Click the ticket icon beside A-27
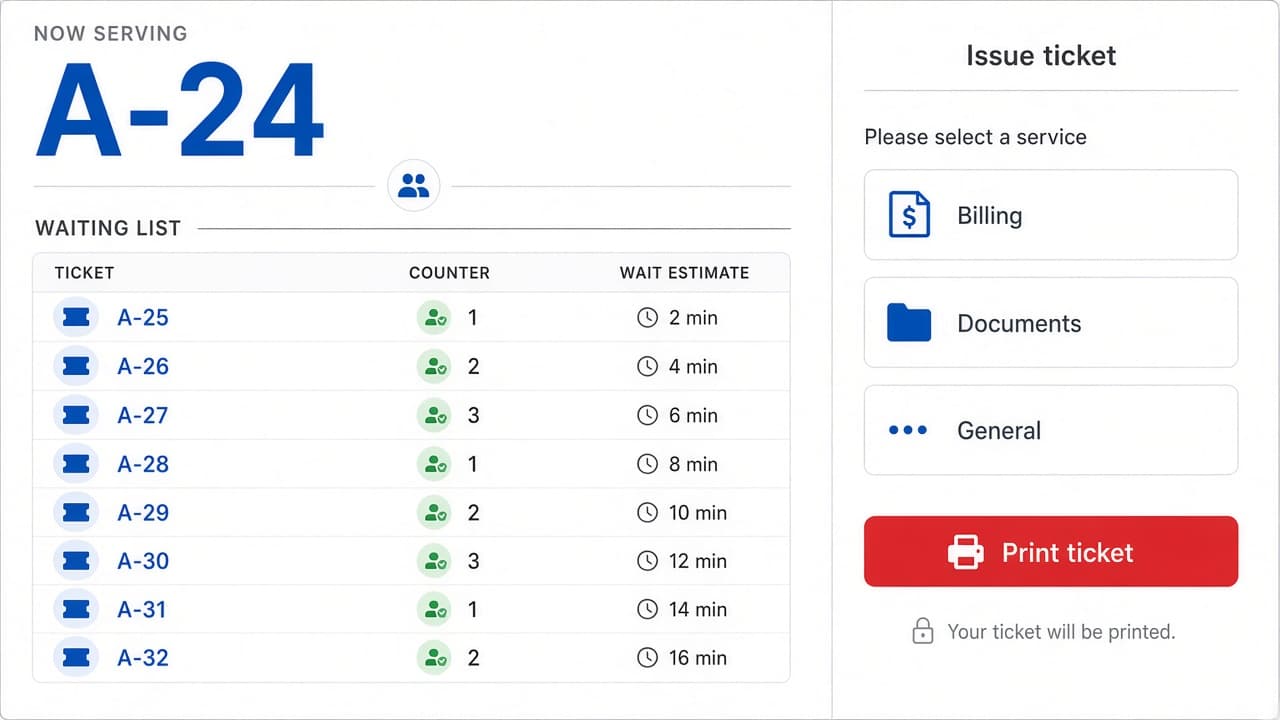The image size is (1280, 720). click(x=76, y=415)
